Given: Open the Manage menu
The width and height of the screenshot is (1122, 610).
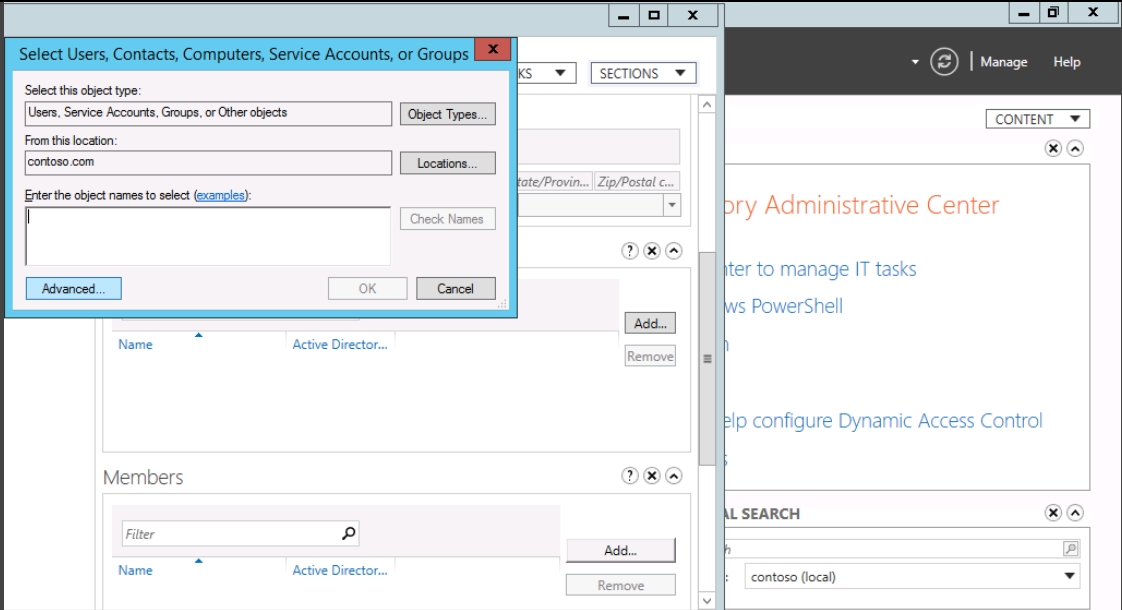Looking at the screenshot, I should coord(1003,62).
